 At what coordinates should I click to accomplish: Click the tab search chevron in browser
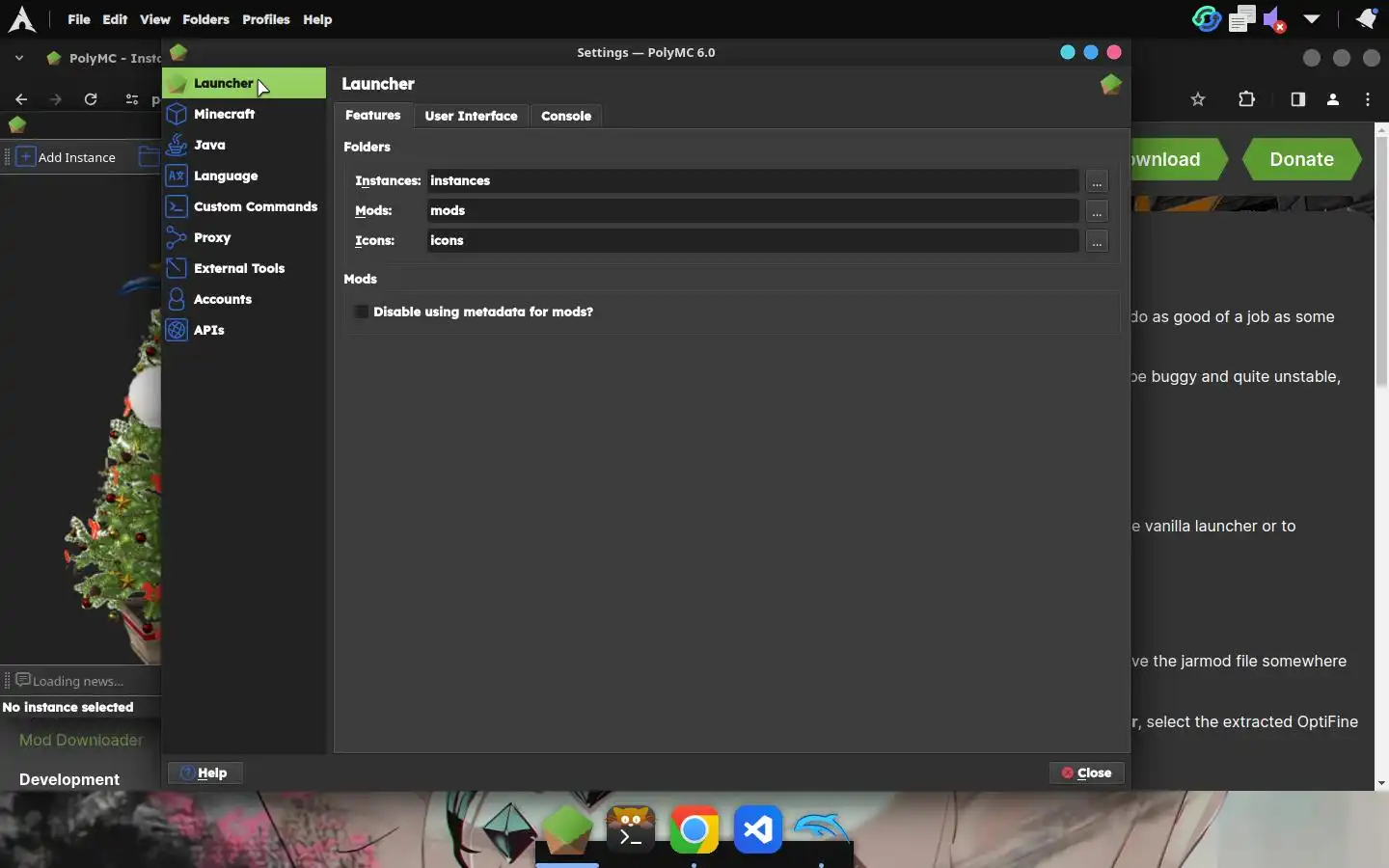(x=19, y=58)
